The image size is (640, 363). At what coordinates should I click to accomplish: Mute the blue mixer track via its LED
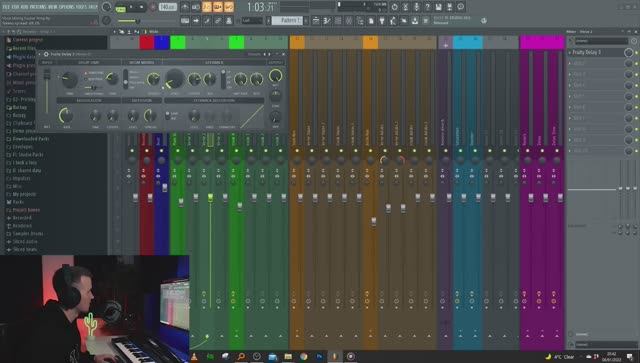[161, 151]
